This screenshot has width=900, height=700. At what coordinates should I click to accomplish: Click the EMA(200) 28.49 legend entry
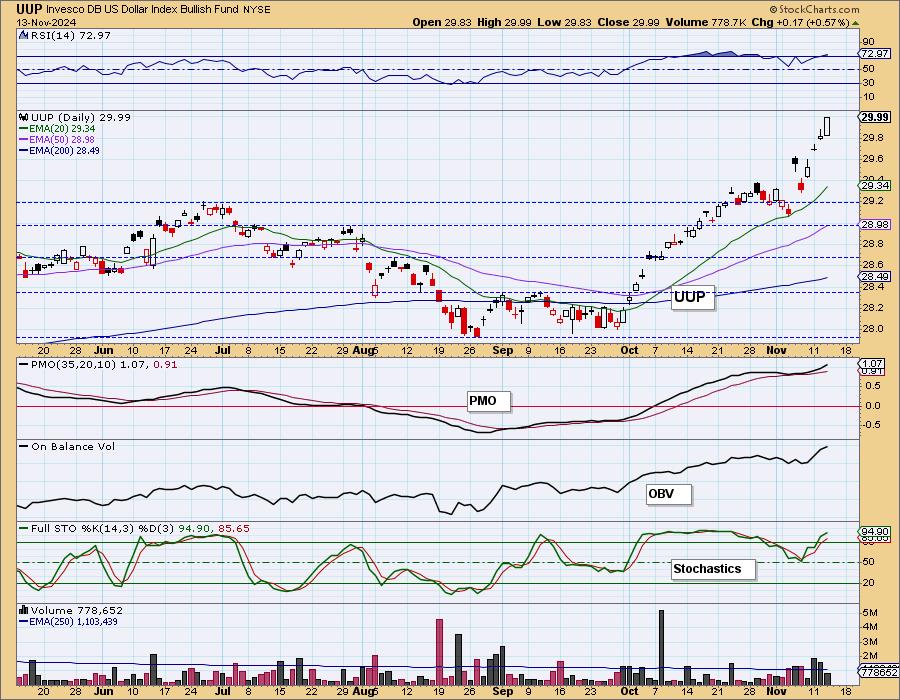click(60, 150)
